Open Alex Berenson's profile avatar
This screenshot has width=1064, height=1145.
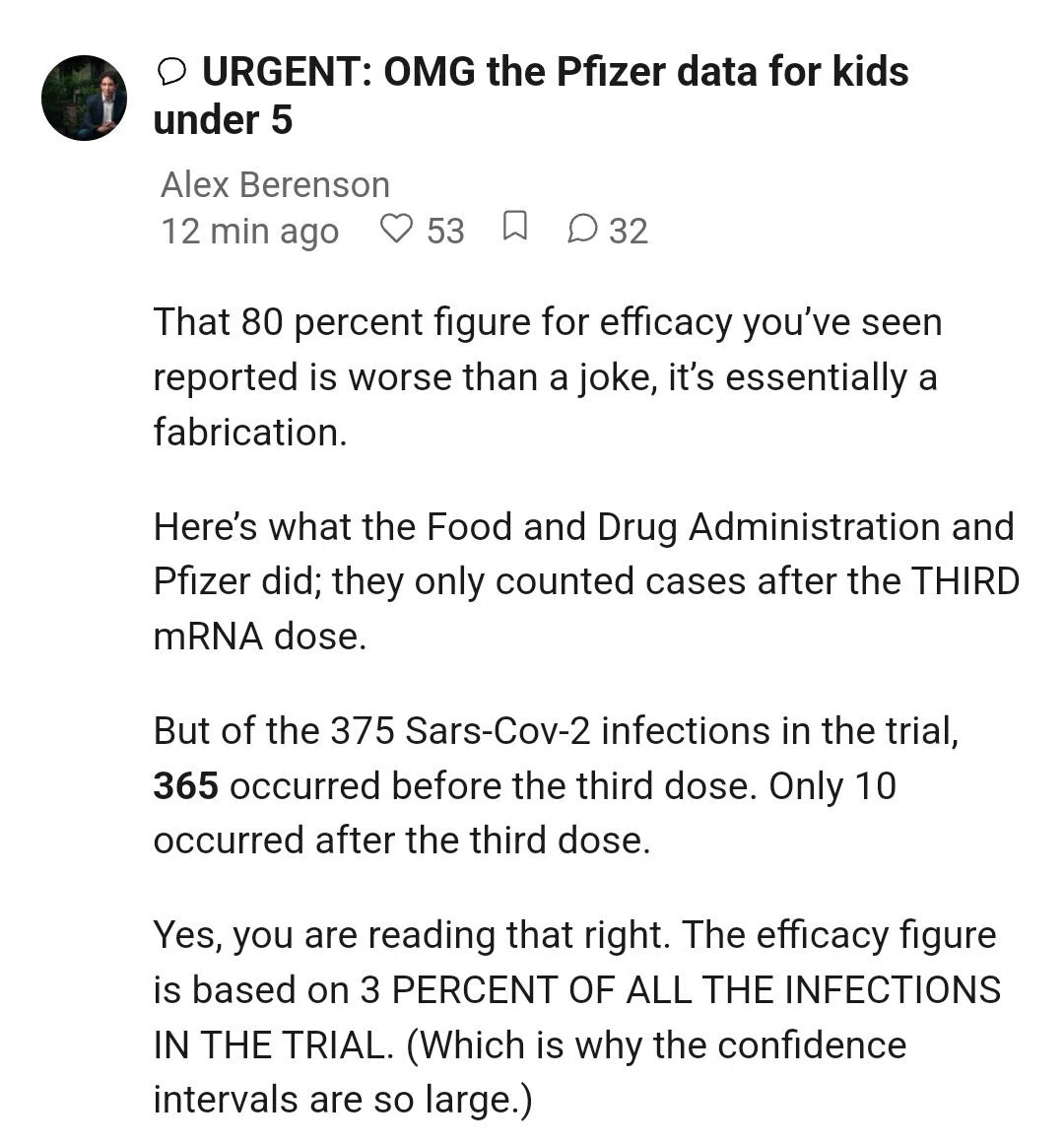pyautogui.click(x=84, y=98)
